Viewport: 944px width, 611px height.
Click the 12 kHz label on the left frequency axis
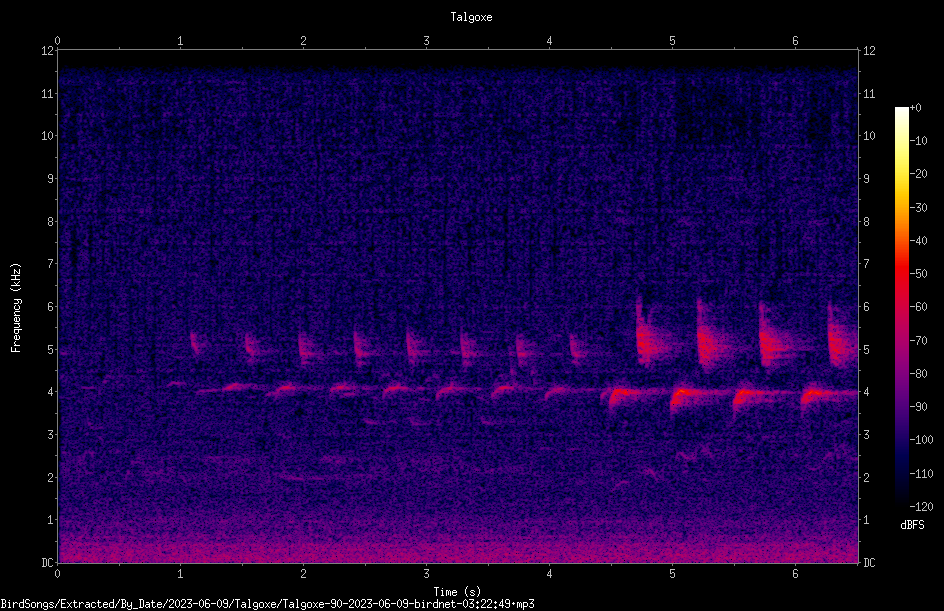(x=48, y=51)
